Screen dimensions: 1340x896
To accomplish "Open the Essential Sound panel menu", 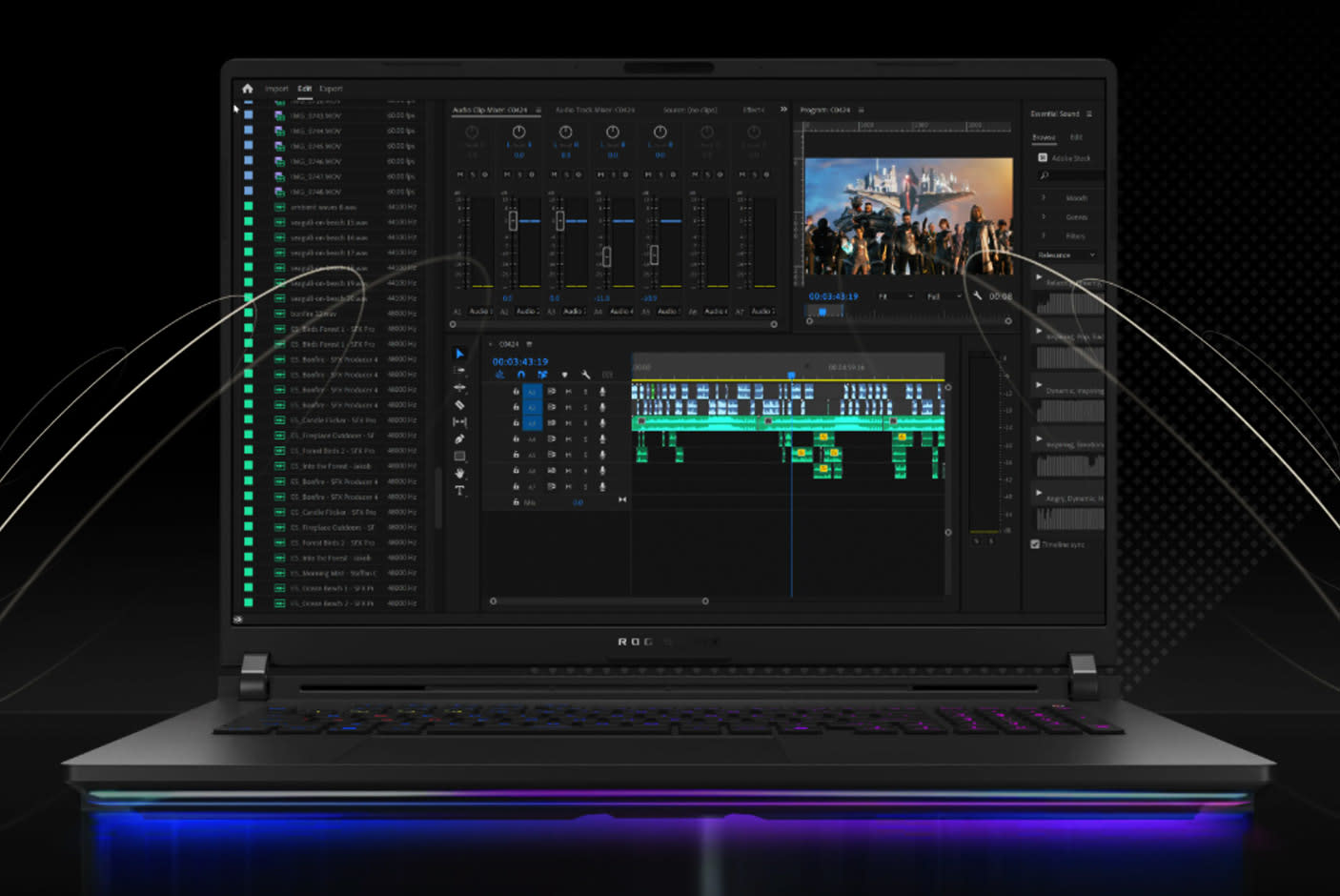I will [1089, 113].
